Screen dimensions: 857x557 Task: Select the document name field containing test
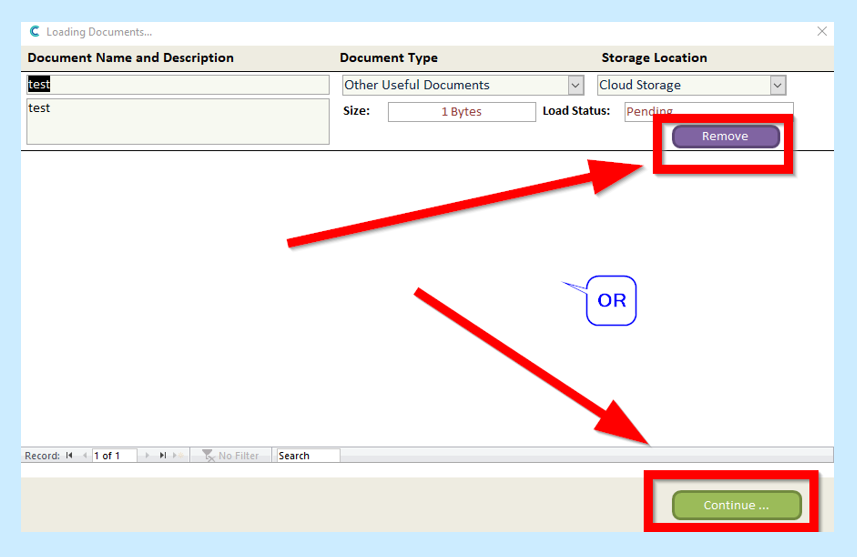coord(178,85)
